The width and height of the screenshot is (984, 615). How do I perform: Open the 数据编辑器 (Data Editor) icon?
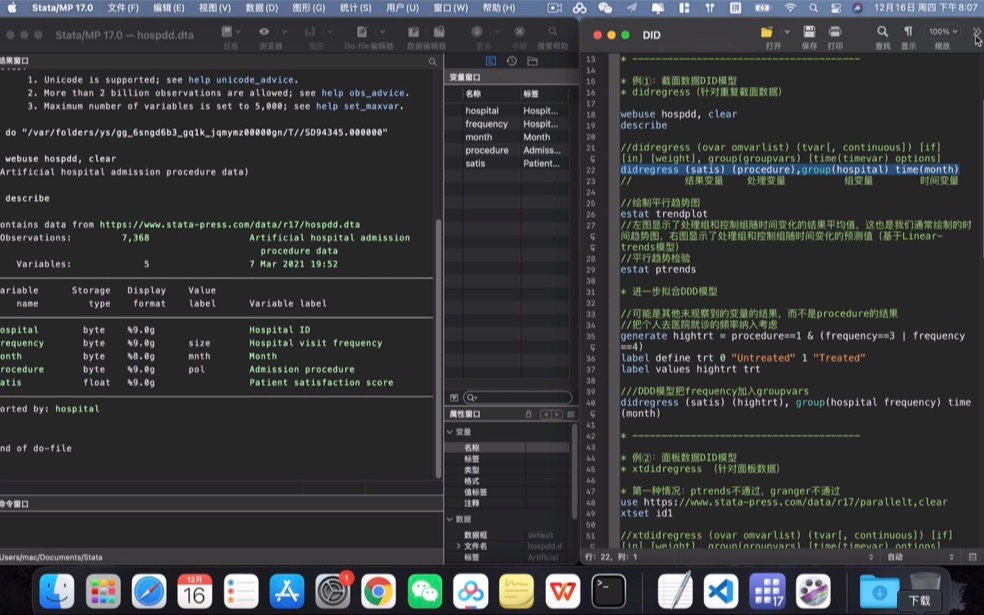pyautogui.click(x=413, y=31)
